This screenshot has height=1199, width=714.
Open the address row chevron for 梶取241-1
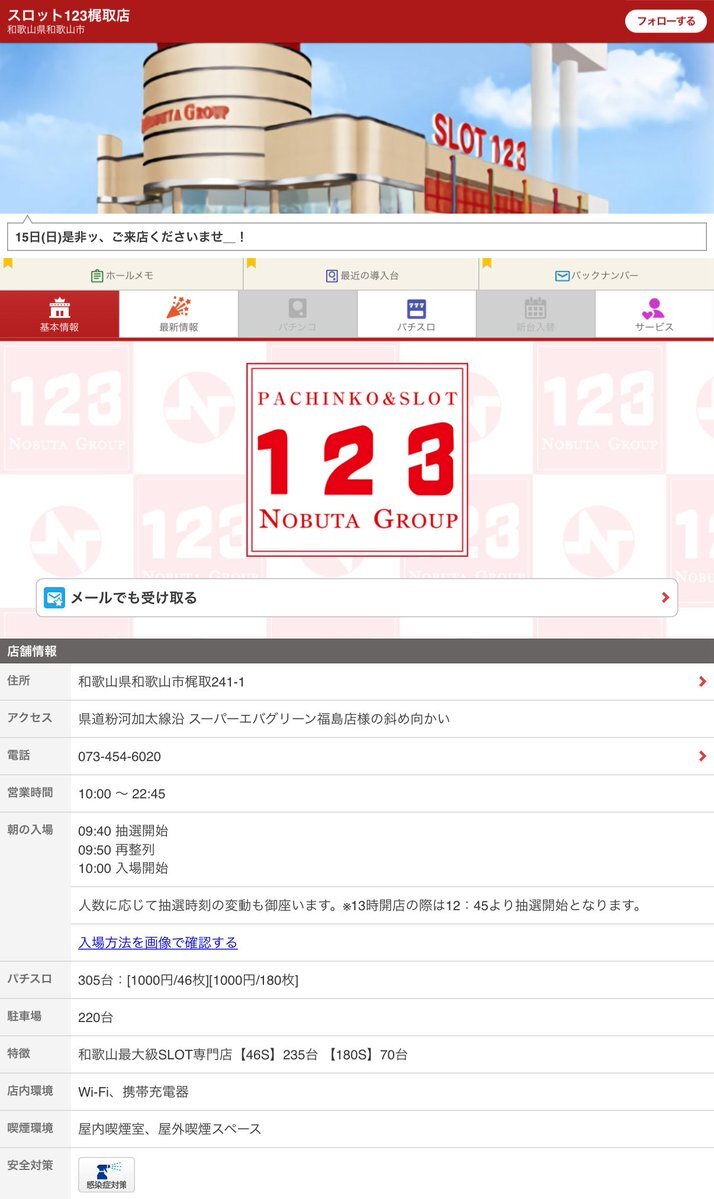[703, 681]
